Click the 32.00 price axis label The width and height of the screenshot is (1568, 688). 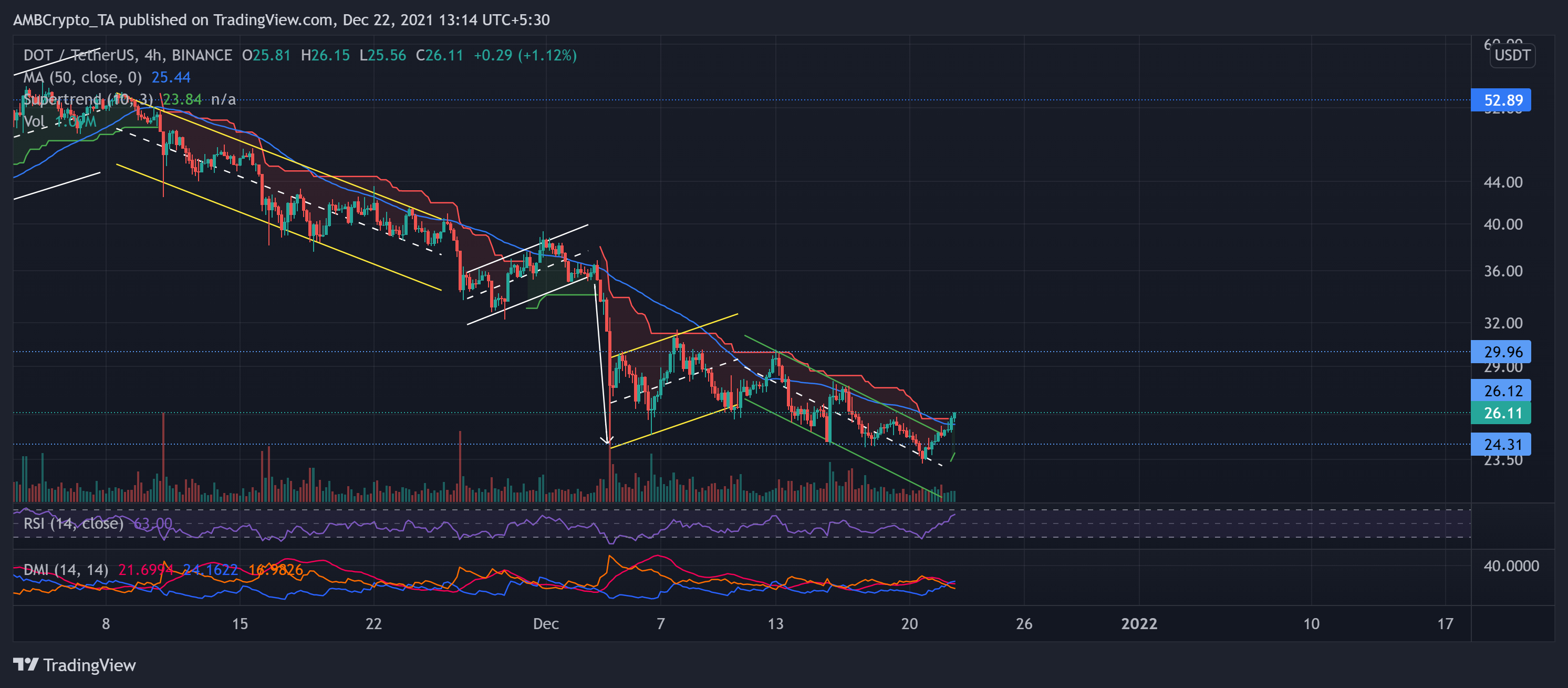click(x=1503, y=323)
